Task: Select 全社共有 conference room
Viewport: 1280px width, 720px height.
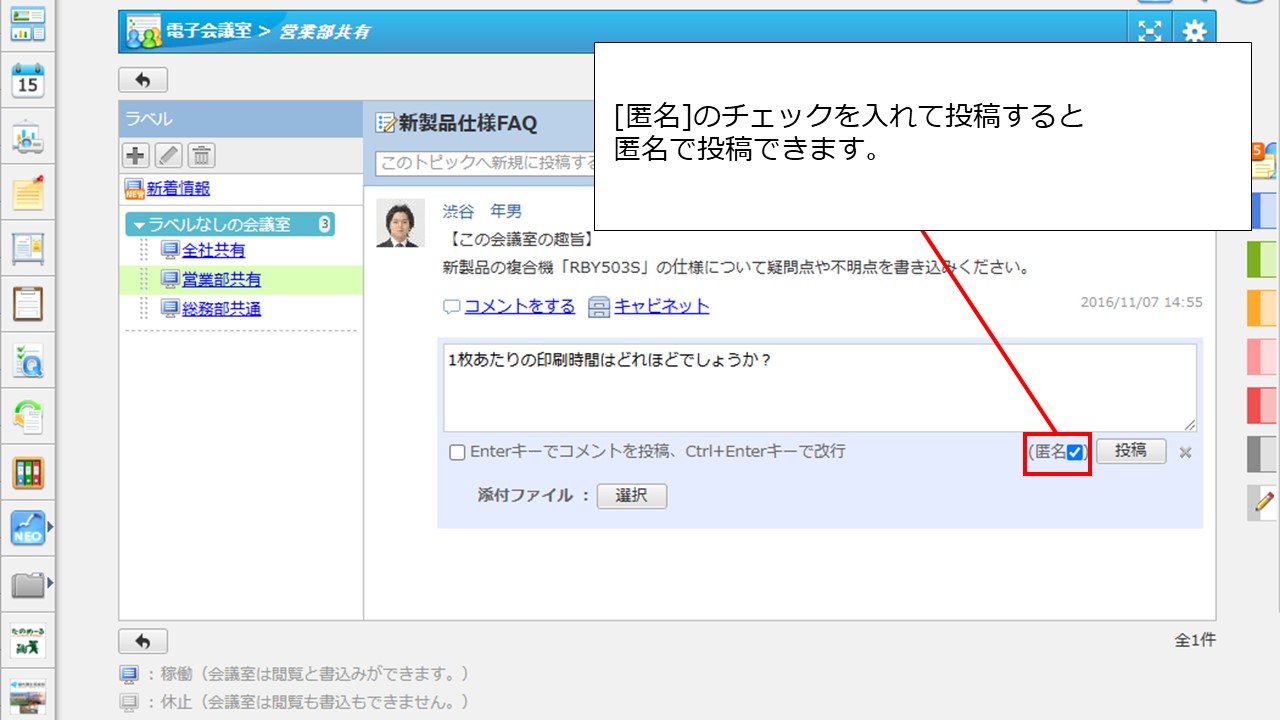Action: [x=213, y=250]
